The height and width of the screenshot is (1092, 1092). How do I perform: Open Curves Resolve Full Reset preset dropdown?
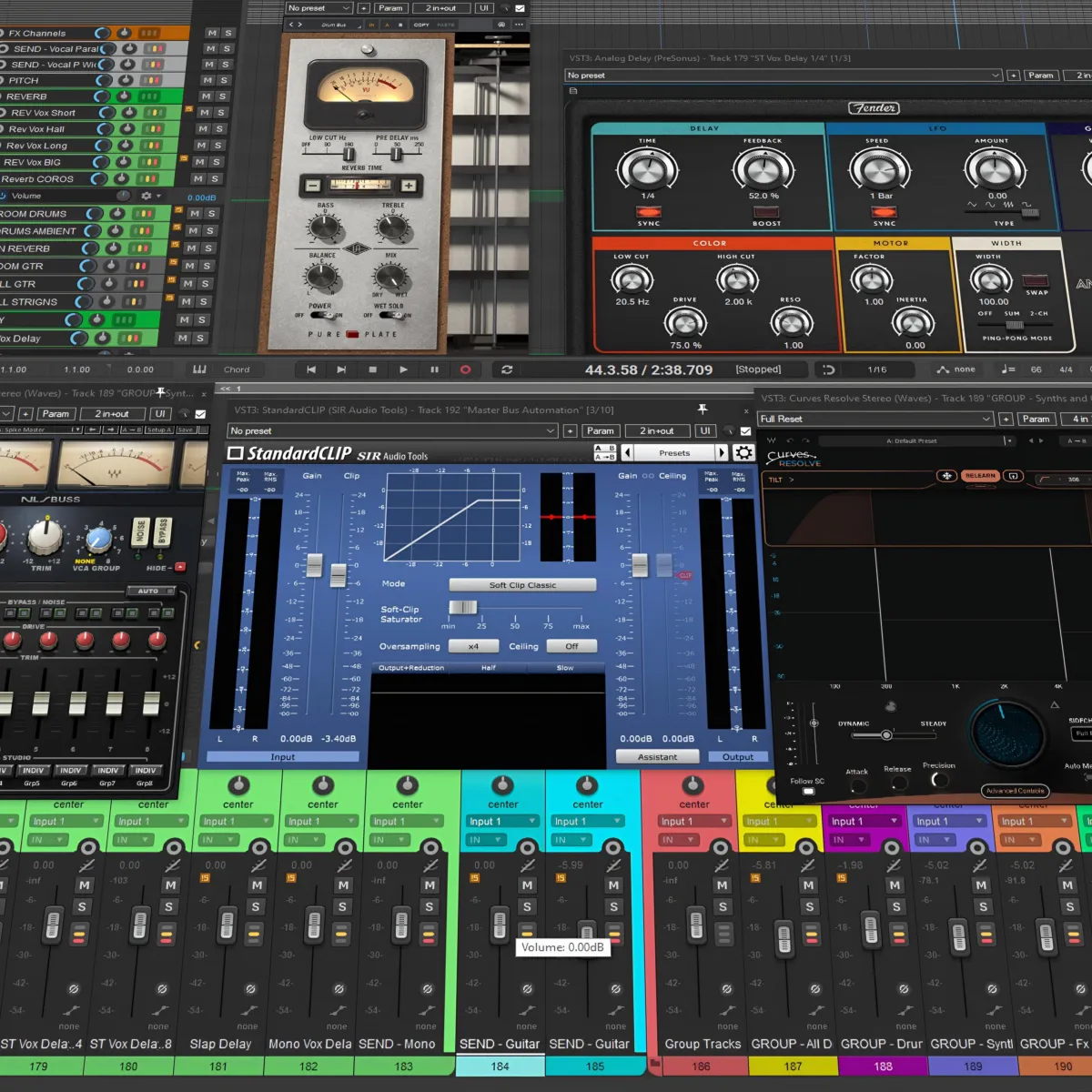pos(875,420)
